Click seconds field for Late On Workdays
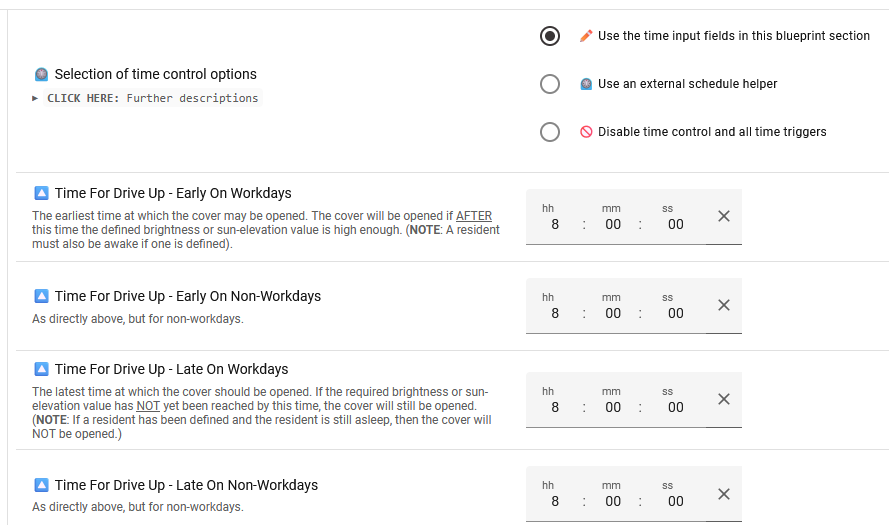Viewport: 889px width, 525px height. 675,408
